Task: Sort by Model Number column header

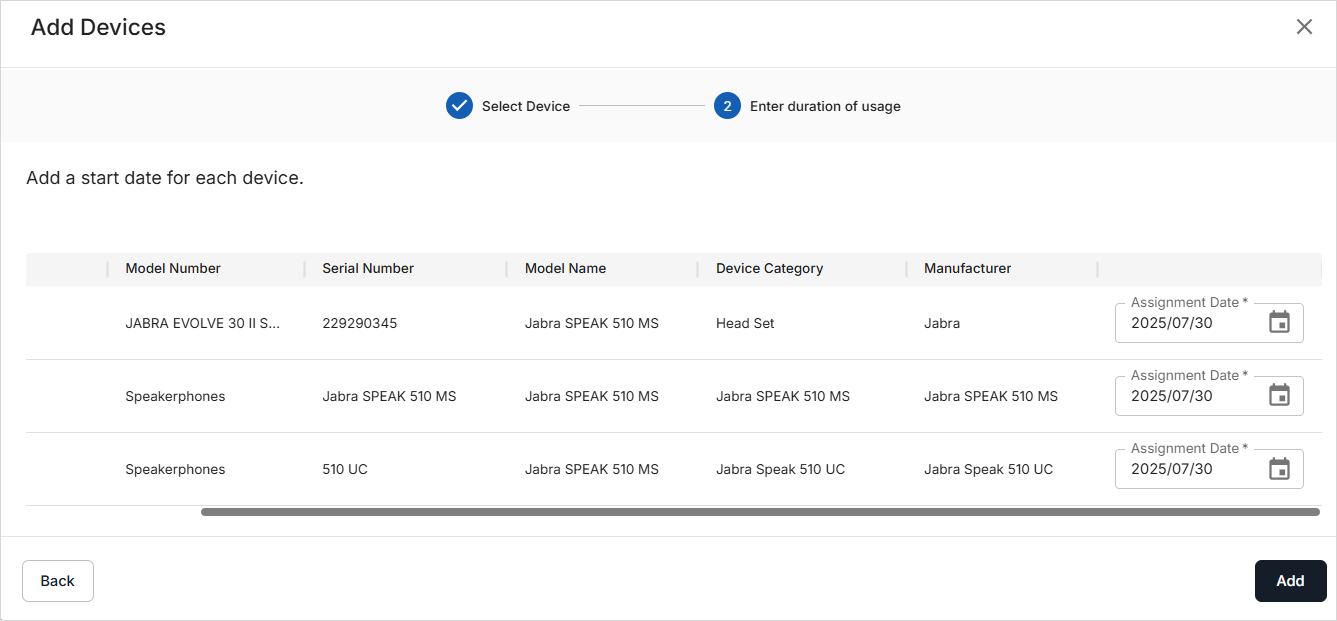Action: tap(173, 268)
